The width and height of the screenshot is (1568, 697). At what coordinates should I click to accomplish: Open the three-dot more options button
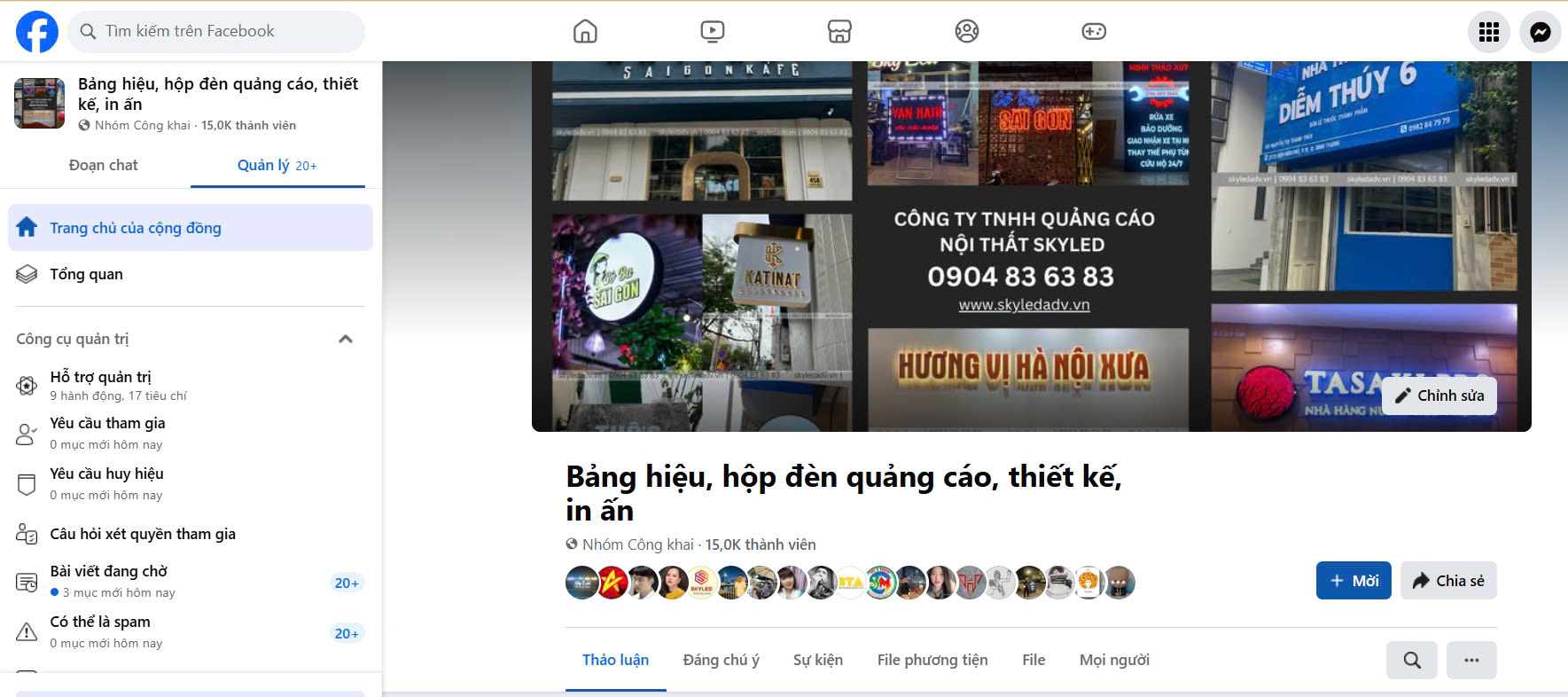(1471, 660)
